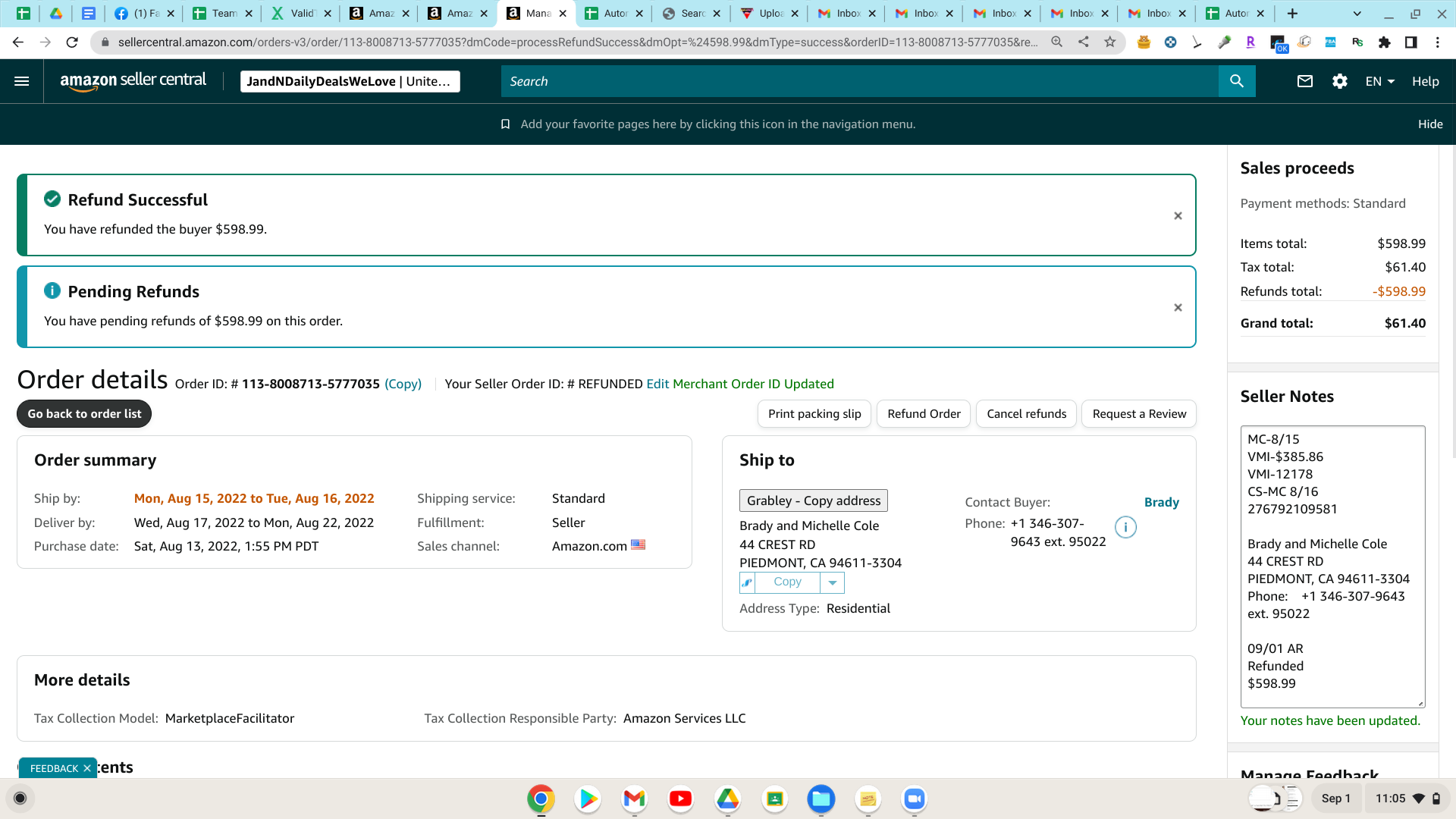Open the Extensions puzzle piece menu

point(1385,42)
